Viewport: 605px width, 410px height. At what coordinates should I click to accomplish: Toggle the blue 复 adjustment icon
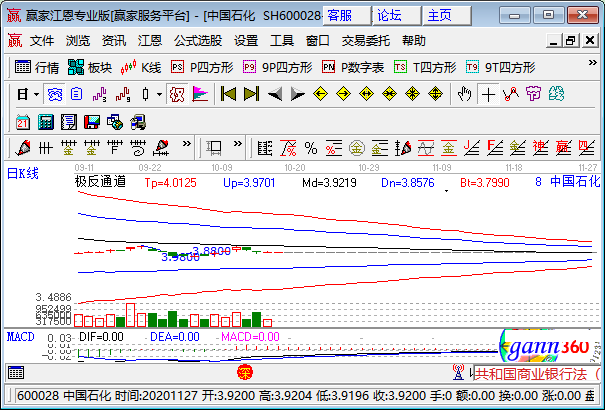click(x=54, y=94)
